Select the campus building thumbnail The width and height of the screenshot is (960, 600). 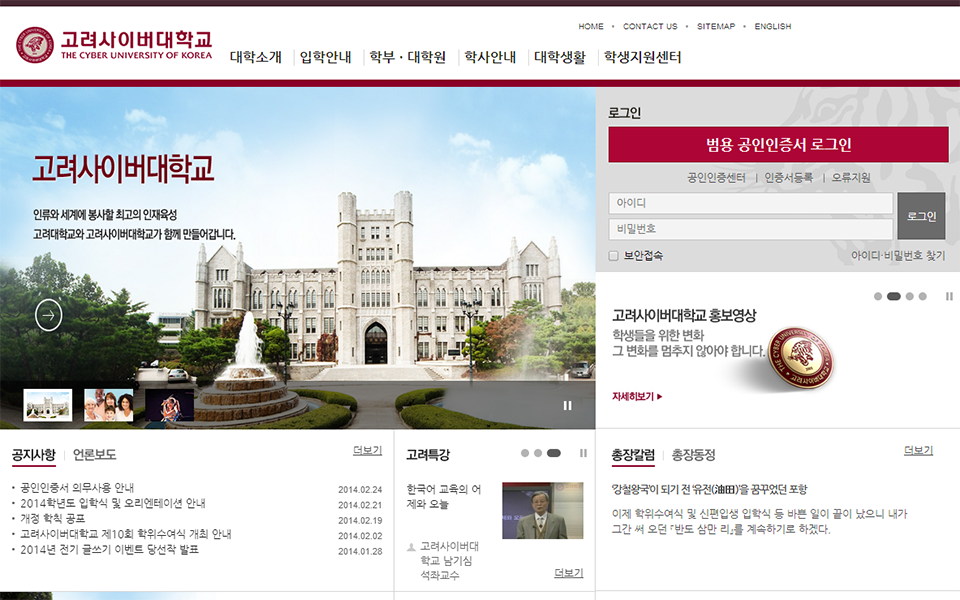coord(48,405)
